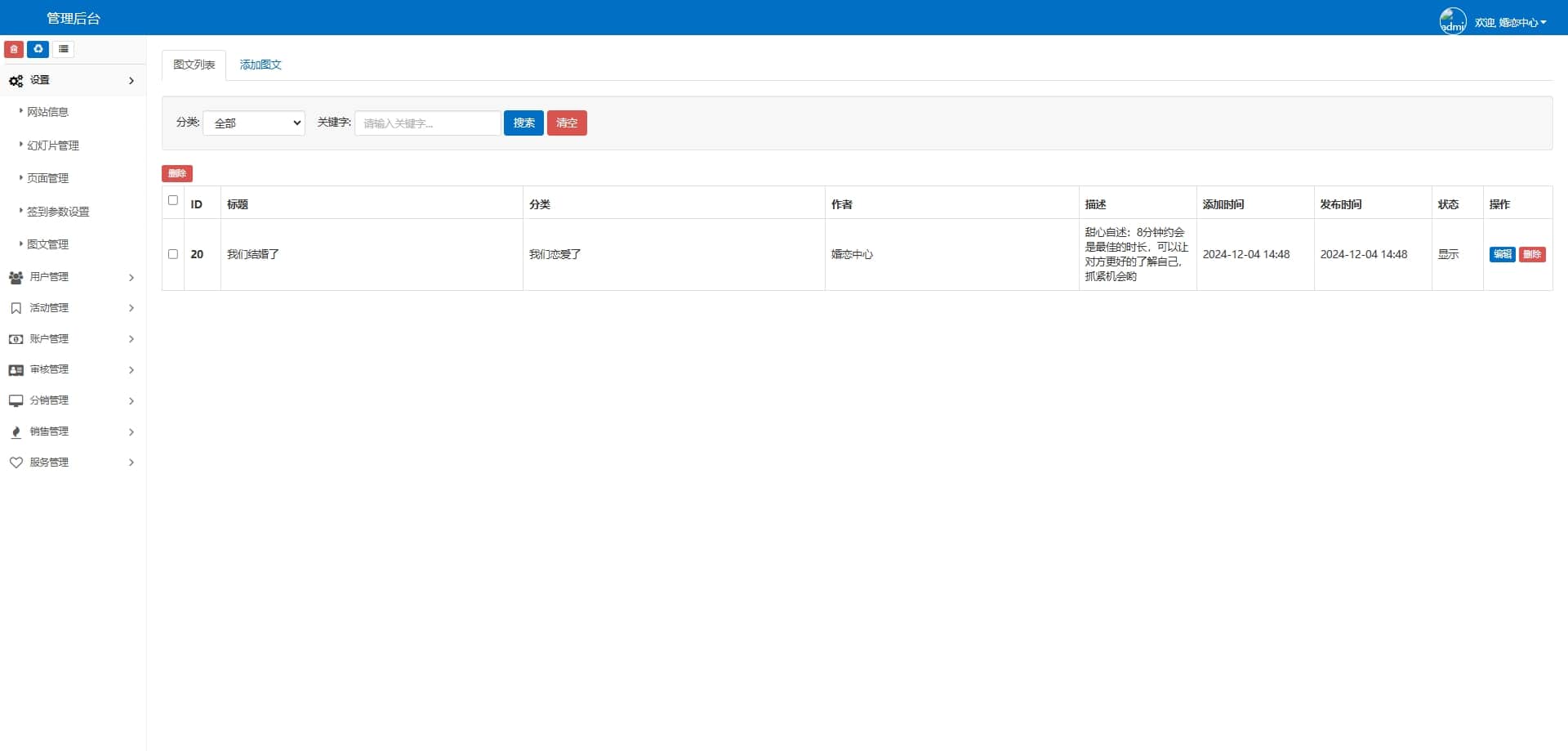Click the red 清空 clear button
The height and width of the screenshot is (751, 1568).
567,123
